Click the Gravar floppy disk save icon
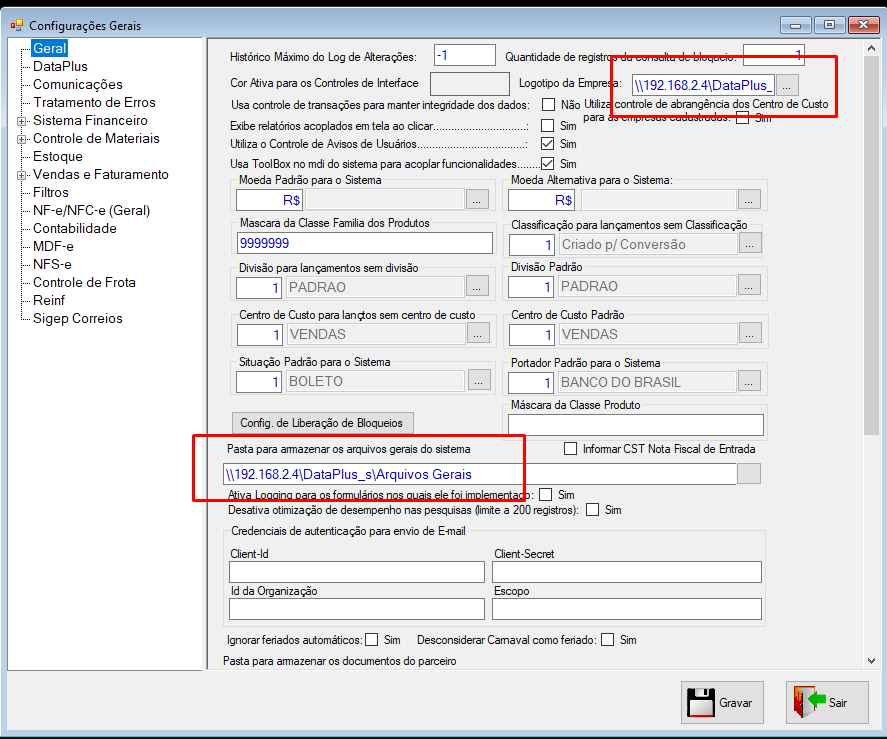The height and width of the screenshot is (739, 887). pos(700,703)
